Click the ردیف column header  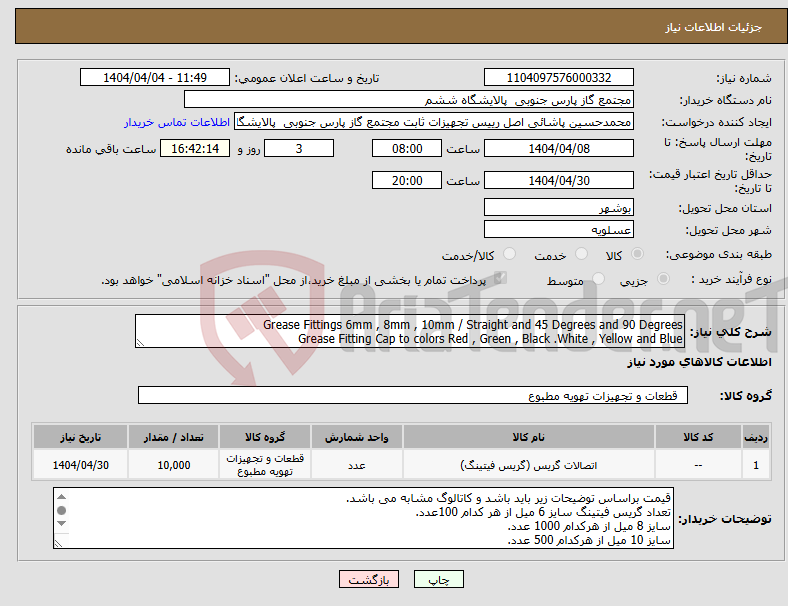coord(755,437)
